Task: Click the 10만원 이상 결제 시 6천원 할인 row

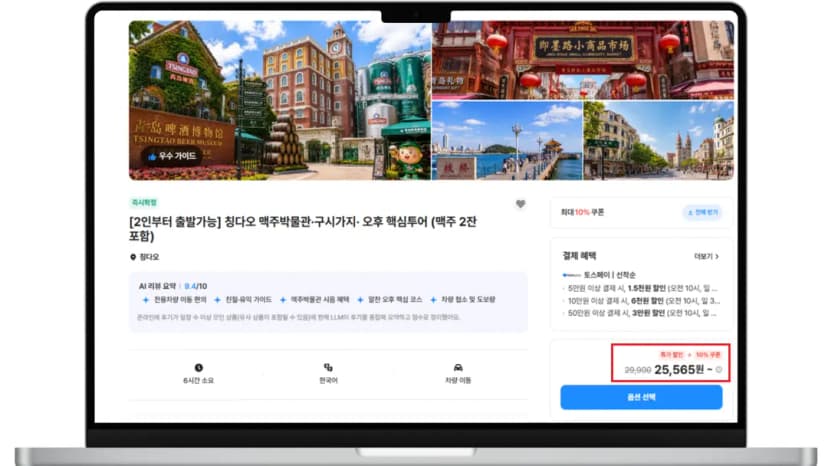Action: pos(643,301)
